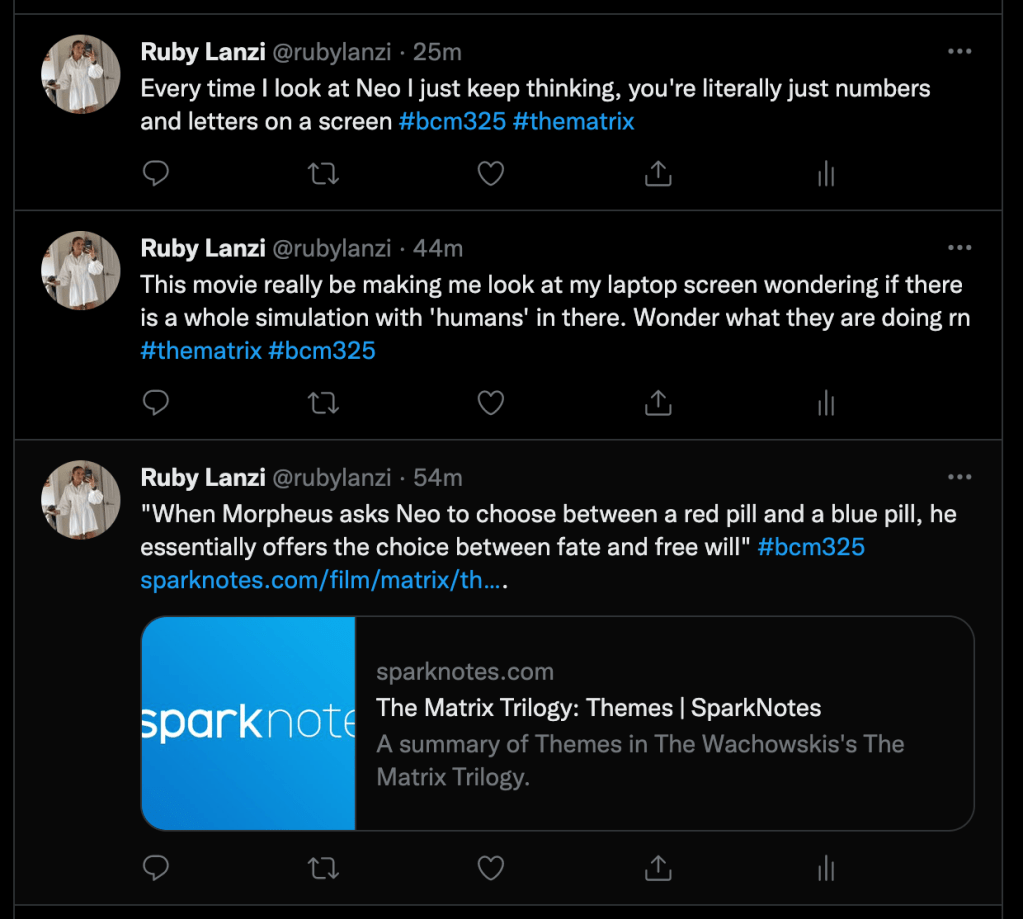1023x919 pixels.
Task: Open more options on the 54m tweet
Action: tap(959, 477)
